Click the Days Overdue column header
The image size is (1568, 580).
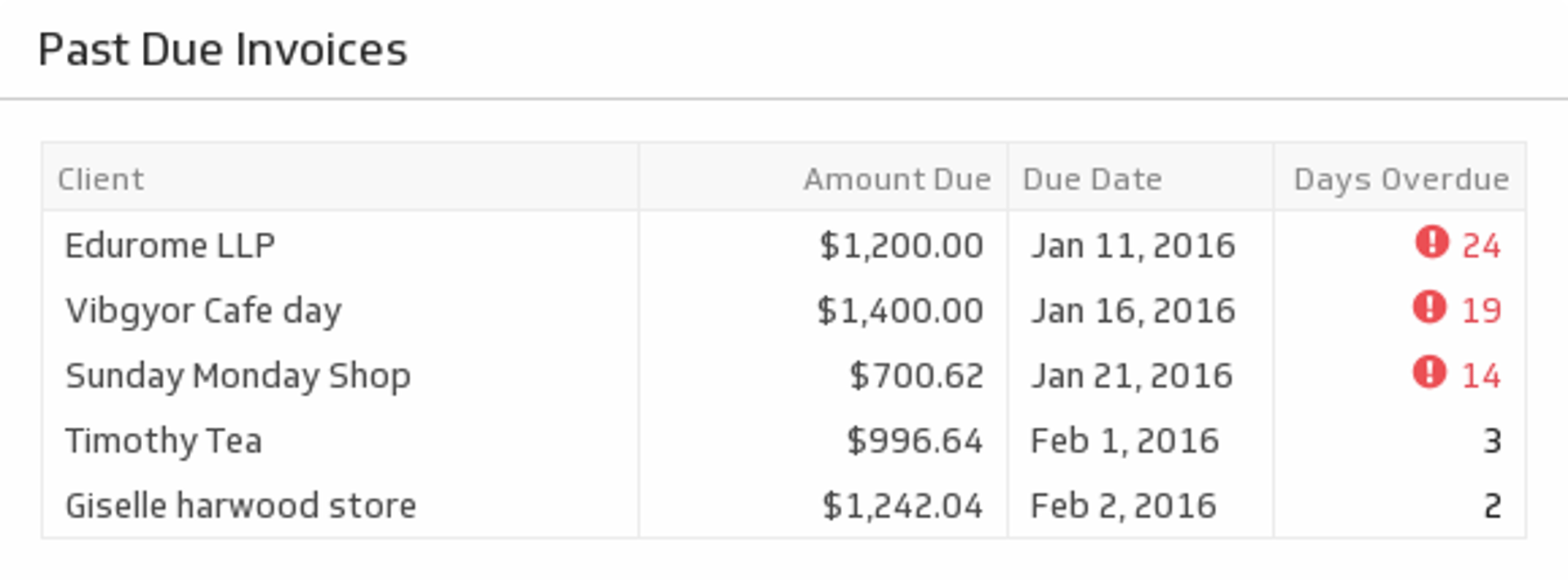[1401, 179]
